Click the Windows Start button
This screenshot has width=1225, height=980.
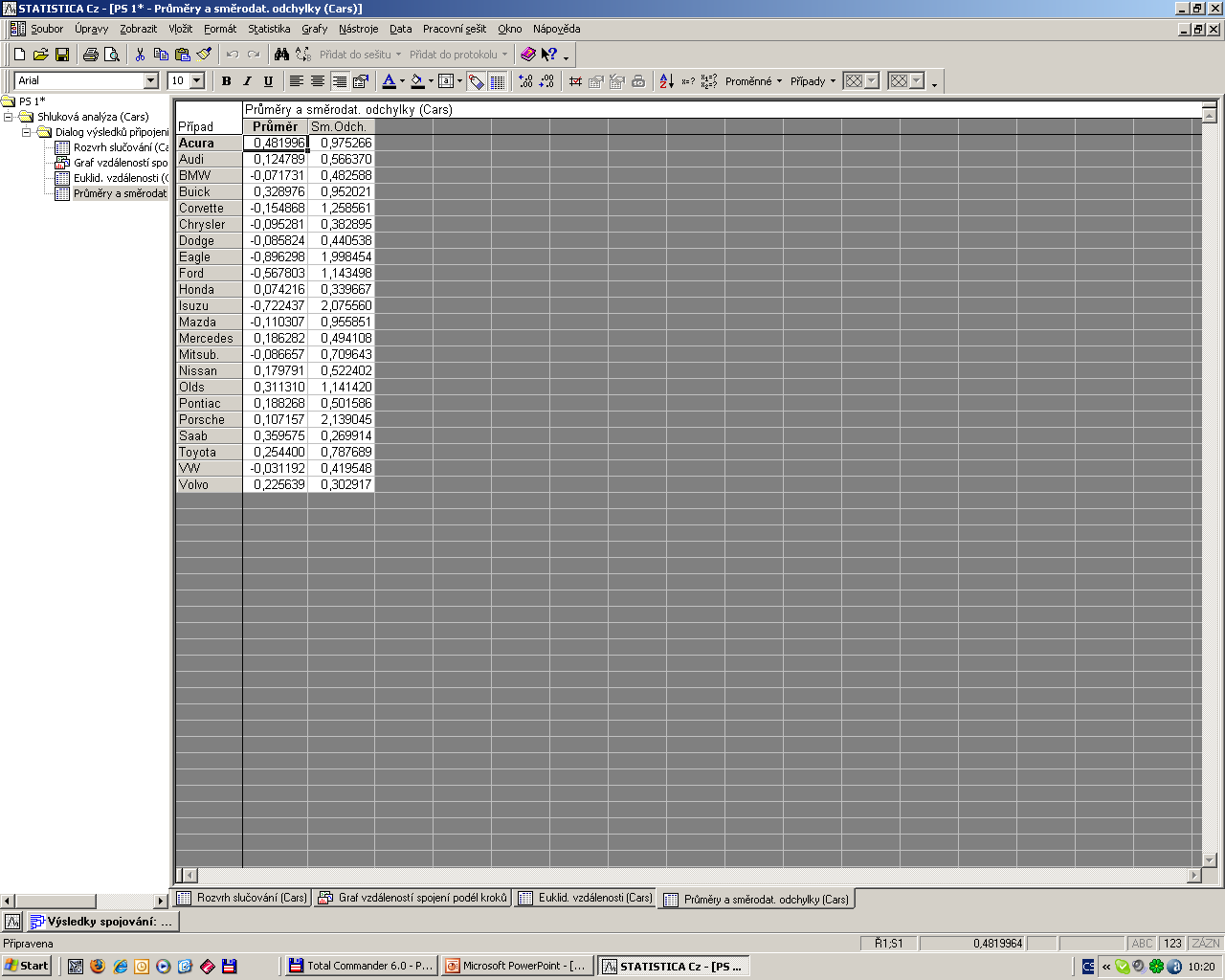click(27, 966)
